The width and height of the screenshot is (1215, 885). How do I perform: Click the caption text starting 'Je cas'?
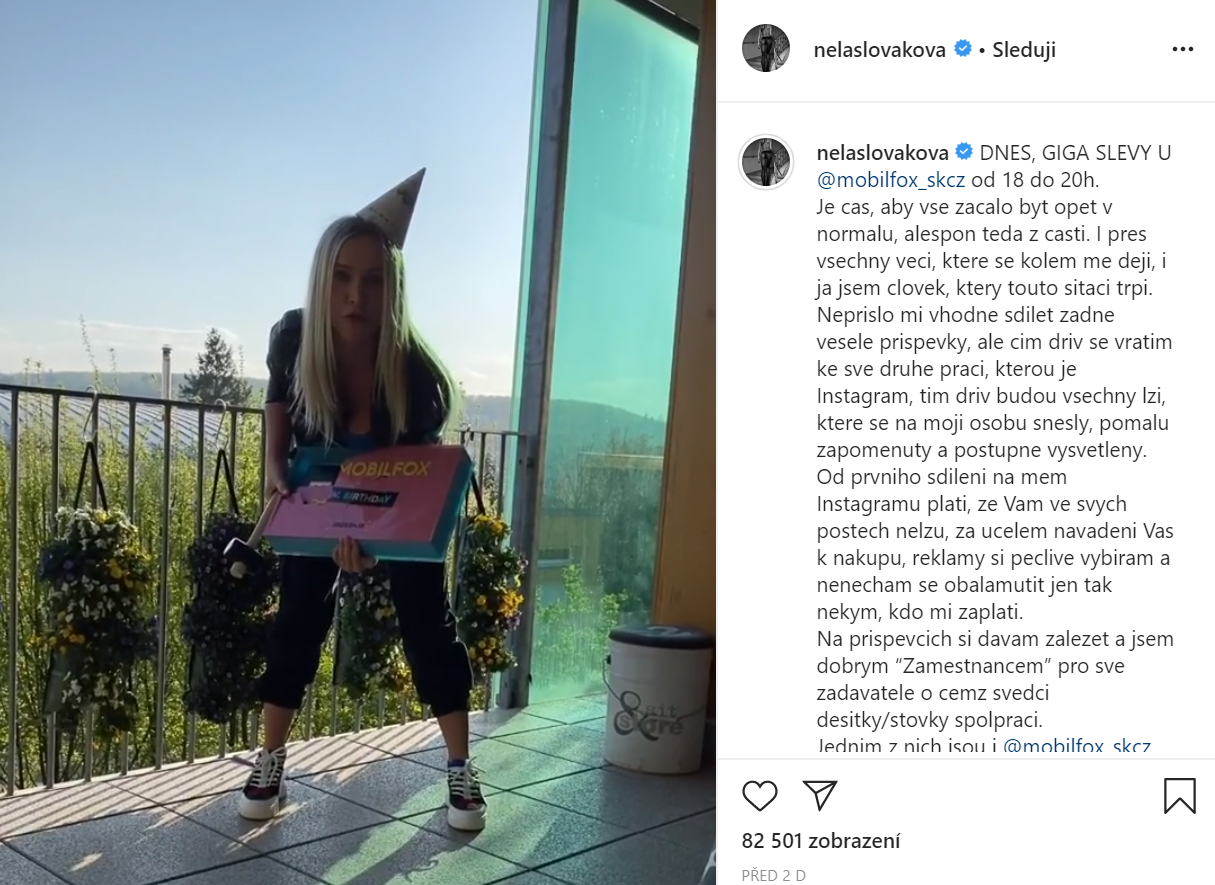tap(995, 463)
